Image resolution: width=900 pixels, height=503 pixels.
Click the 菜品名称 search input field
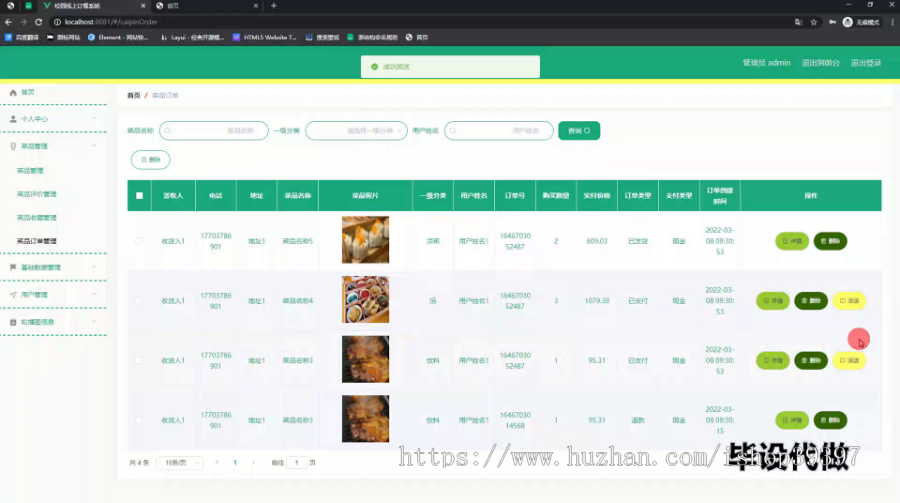pos(214,131)
